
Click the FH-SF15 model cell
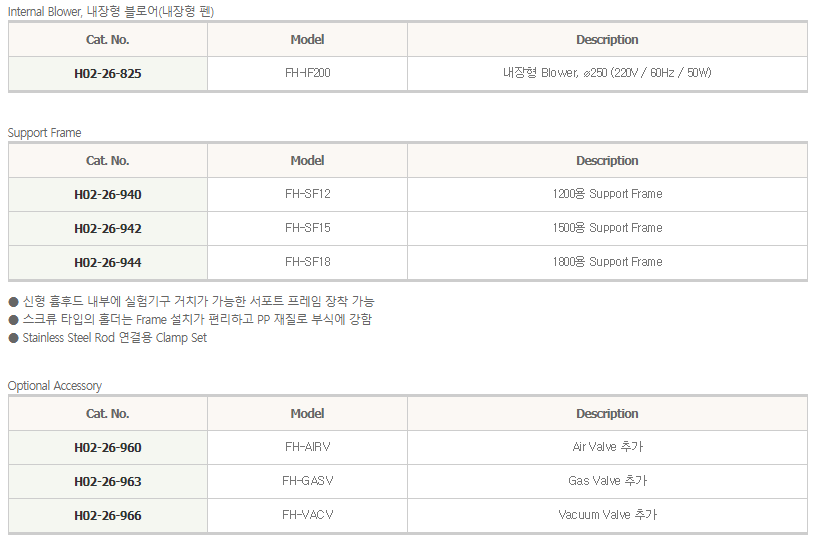(308, 228)
